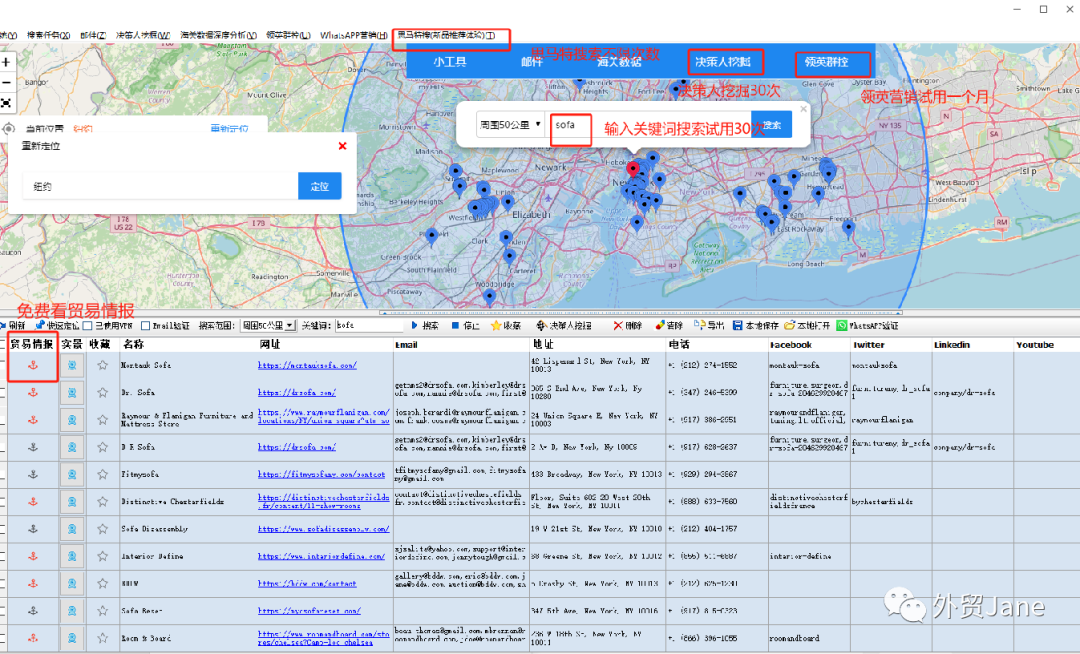Start search with 搜索 toolbar button

coord(425,326)
